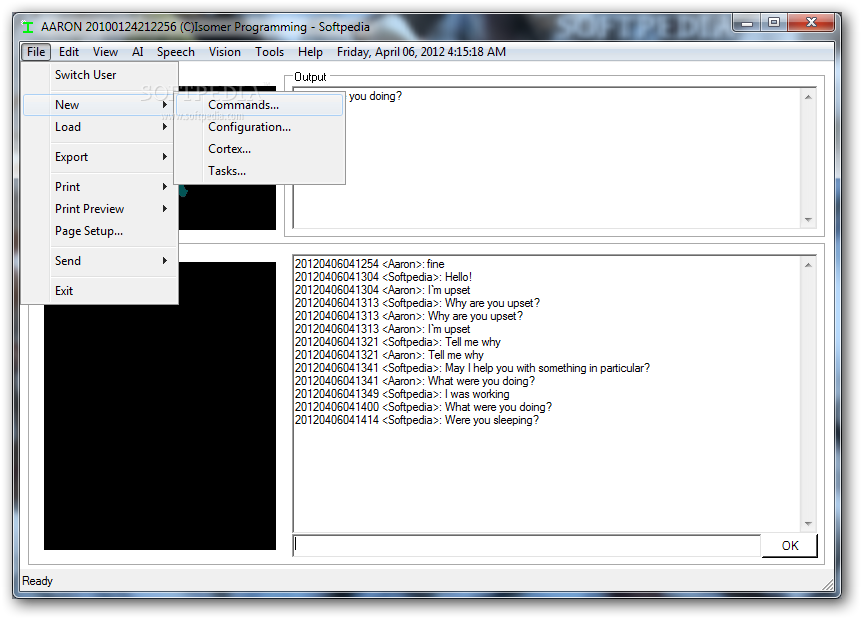Click log line '<Aaron>: What were you doing?'

click(x=415, y=381)
